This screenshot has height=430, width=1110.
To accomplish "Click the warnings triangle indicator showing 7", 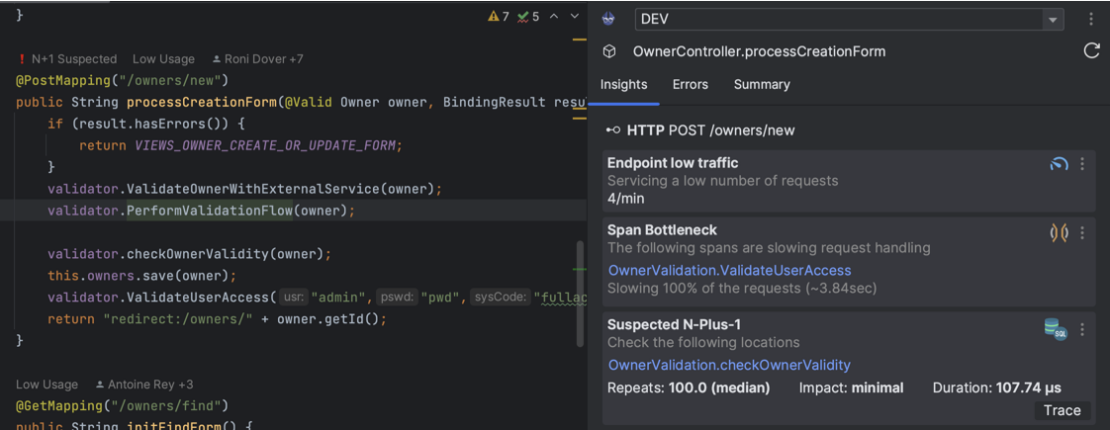I will point(498,16).
